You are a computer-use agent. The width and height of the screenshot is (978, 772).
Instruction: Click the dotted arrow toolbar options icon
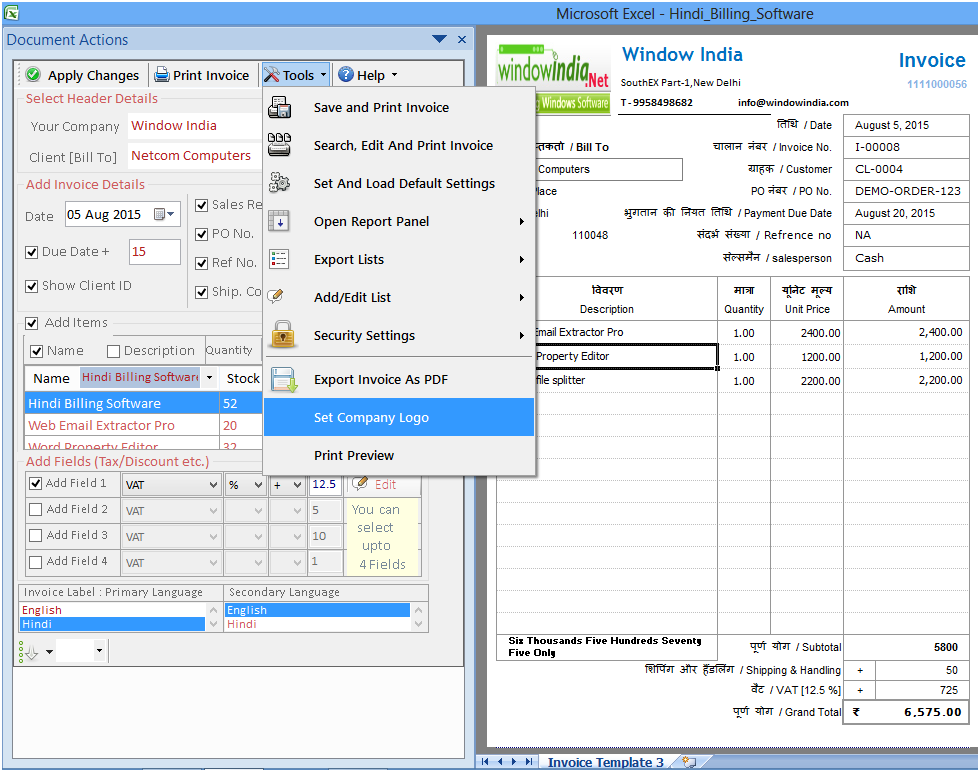pos(28,652)
